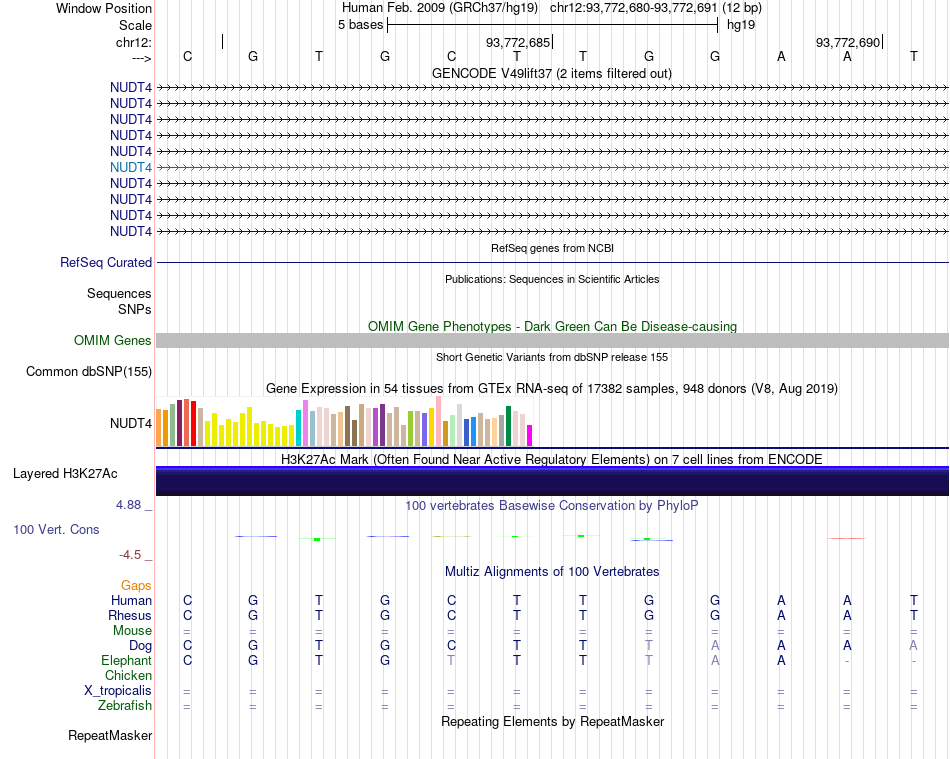Screen dimensions: 950x759
Task: Open '100 vertebrates Basewise Conservation by PhyloP' title
Action: point(552,505)
